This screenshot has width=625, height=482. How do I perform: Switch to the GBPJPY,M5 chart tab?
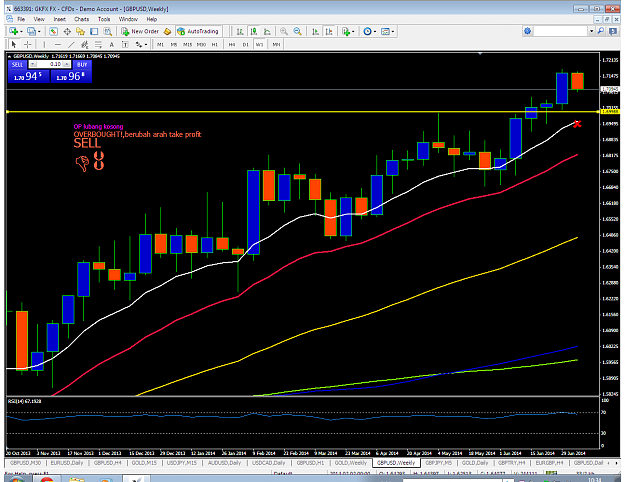click(x=438, y=463)
